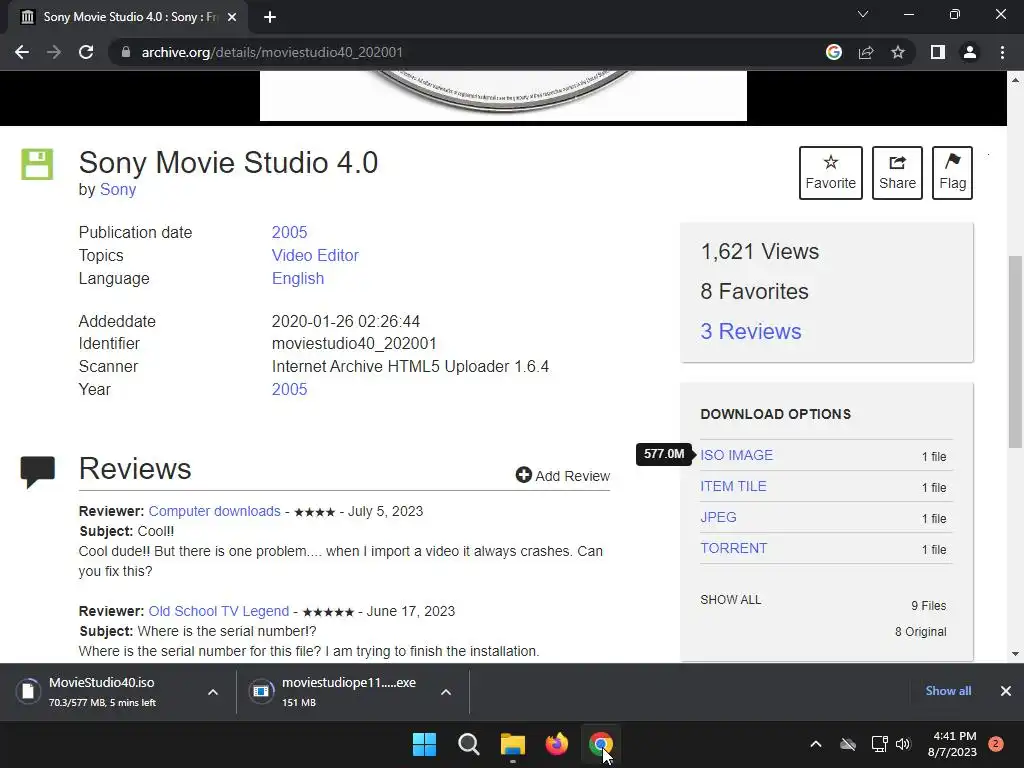
Task: Open the volume speaker icon
Action: (x=903, y=744)
